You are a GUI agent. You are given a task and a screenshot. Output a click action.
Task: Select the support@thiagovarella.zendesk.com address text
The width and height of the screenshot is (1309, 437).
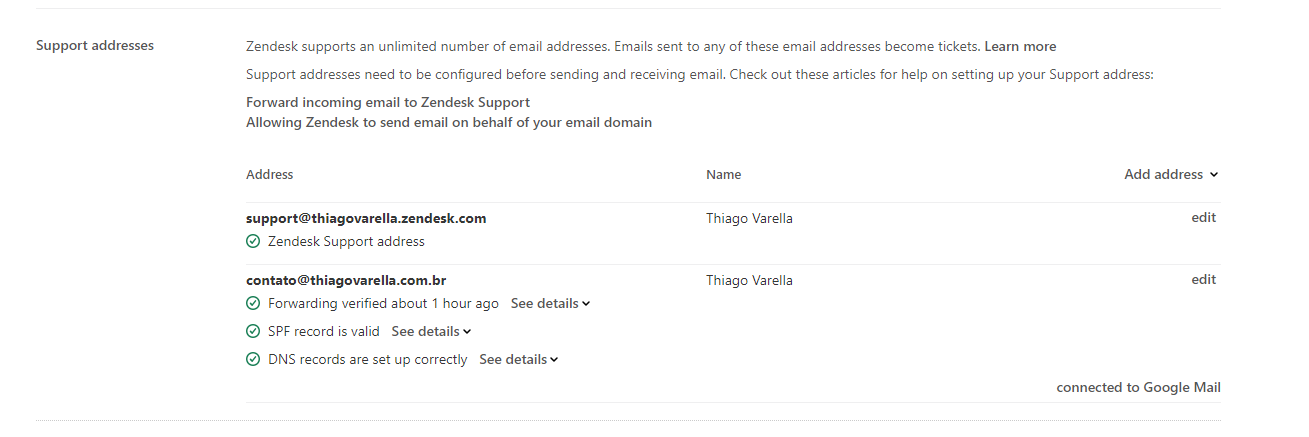(366, 218)
